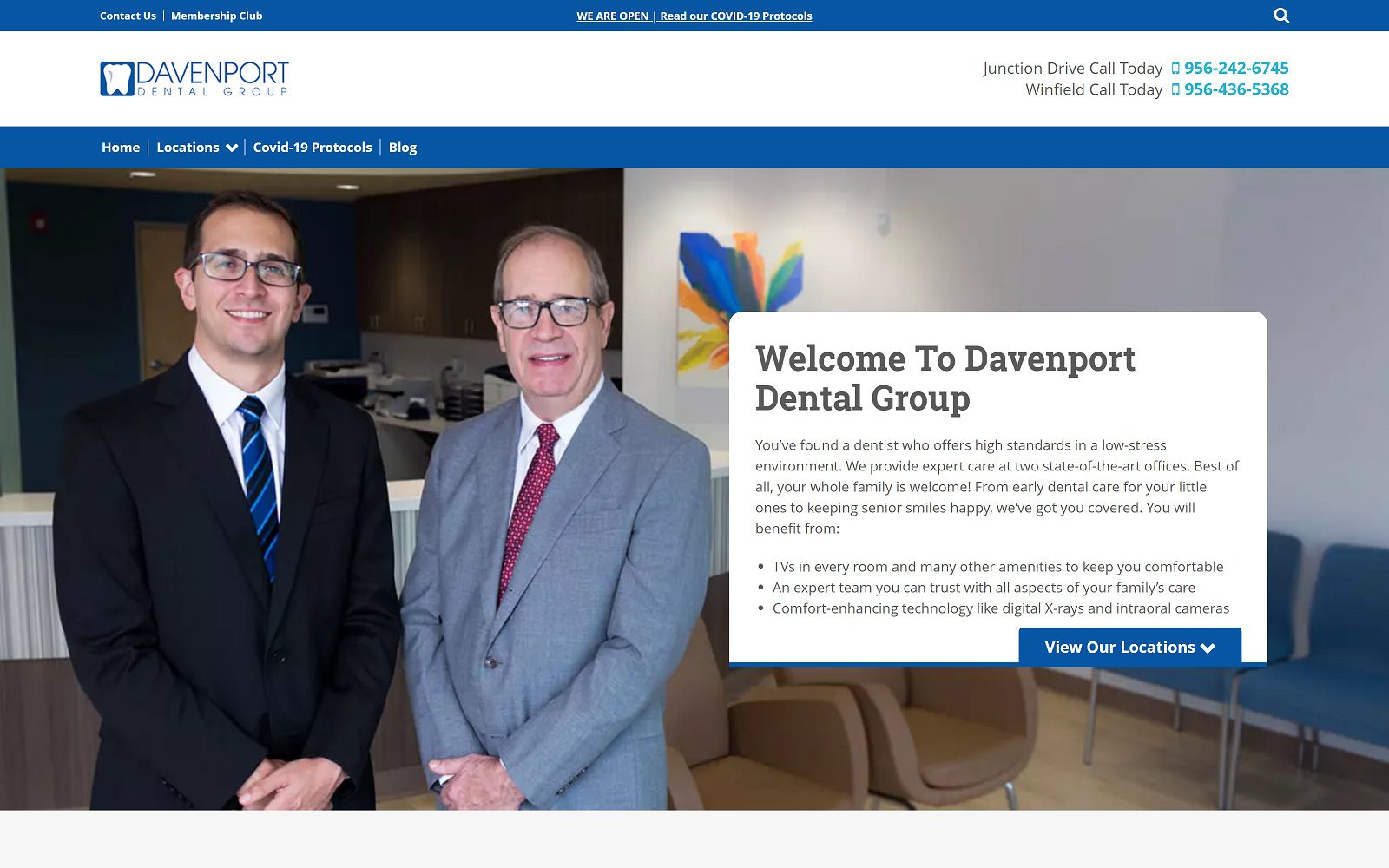Click phone icon beside 956-242-6745
The image size is (1389, 868).
tap(1175, 69)
